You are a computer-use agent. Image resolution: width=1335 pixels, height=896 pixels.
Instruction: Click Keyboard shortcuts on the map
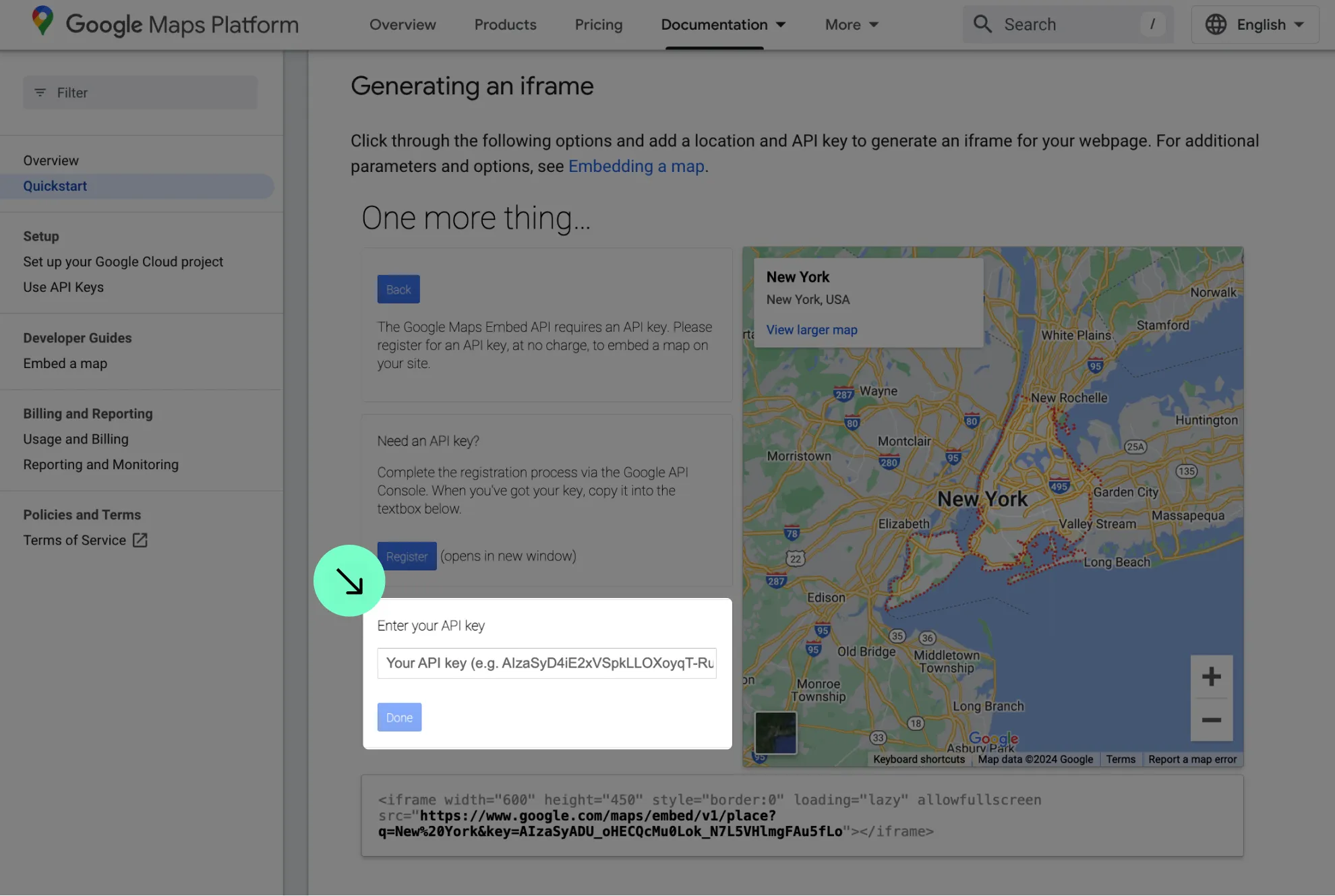(919, 759)
